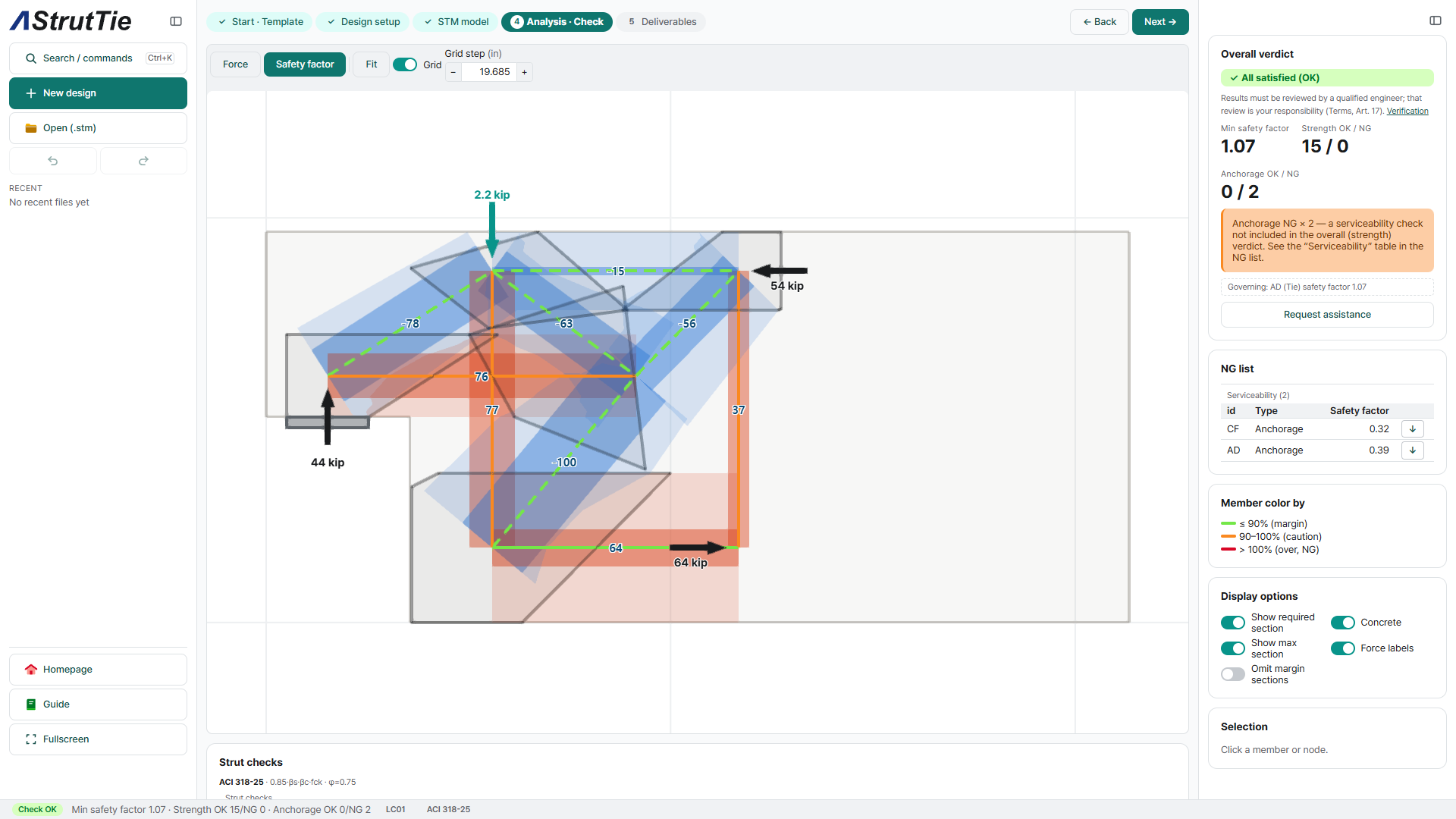1456x819 pixels.
Task: Click the undo arrow button
Action: [53, 161]
